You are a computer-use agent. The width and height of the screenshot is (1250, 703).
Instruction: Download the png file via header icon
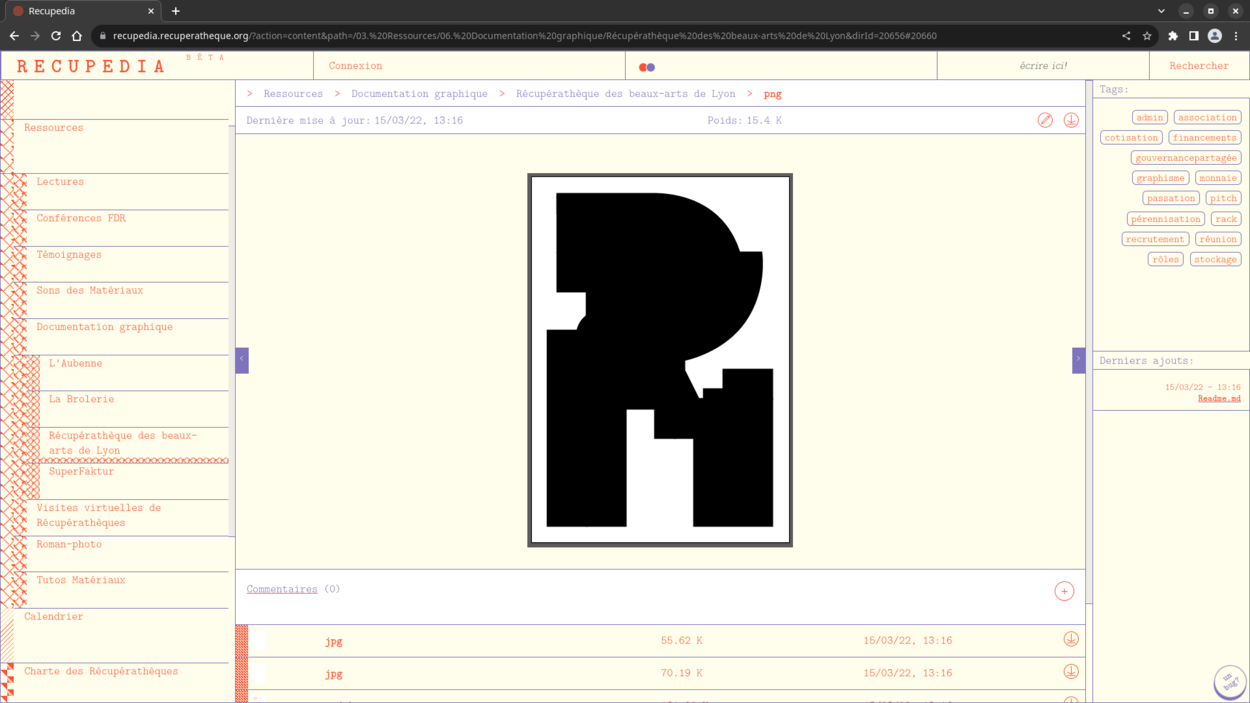tap(1071, 120)
